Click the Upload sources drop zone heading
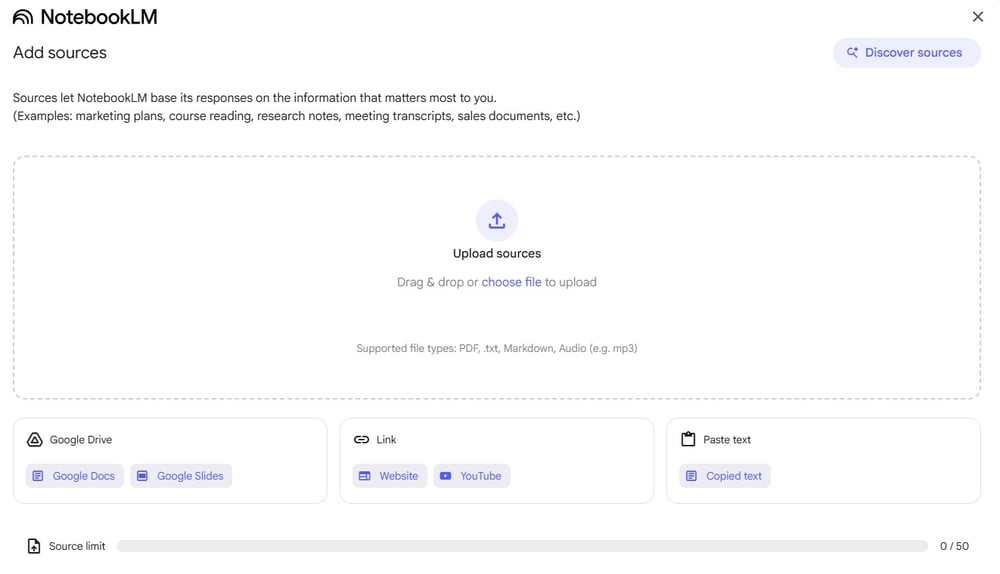 (497, 254)
